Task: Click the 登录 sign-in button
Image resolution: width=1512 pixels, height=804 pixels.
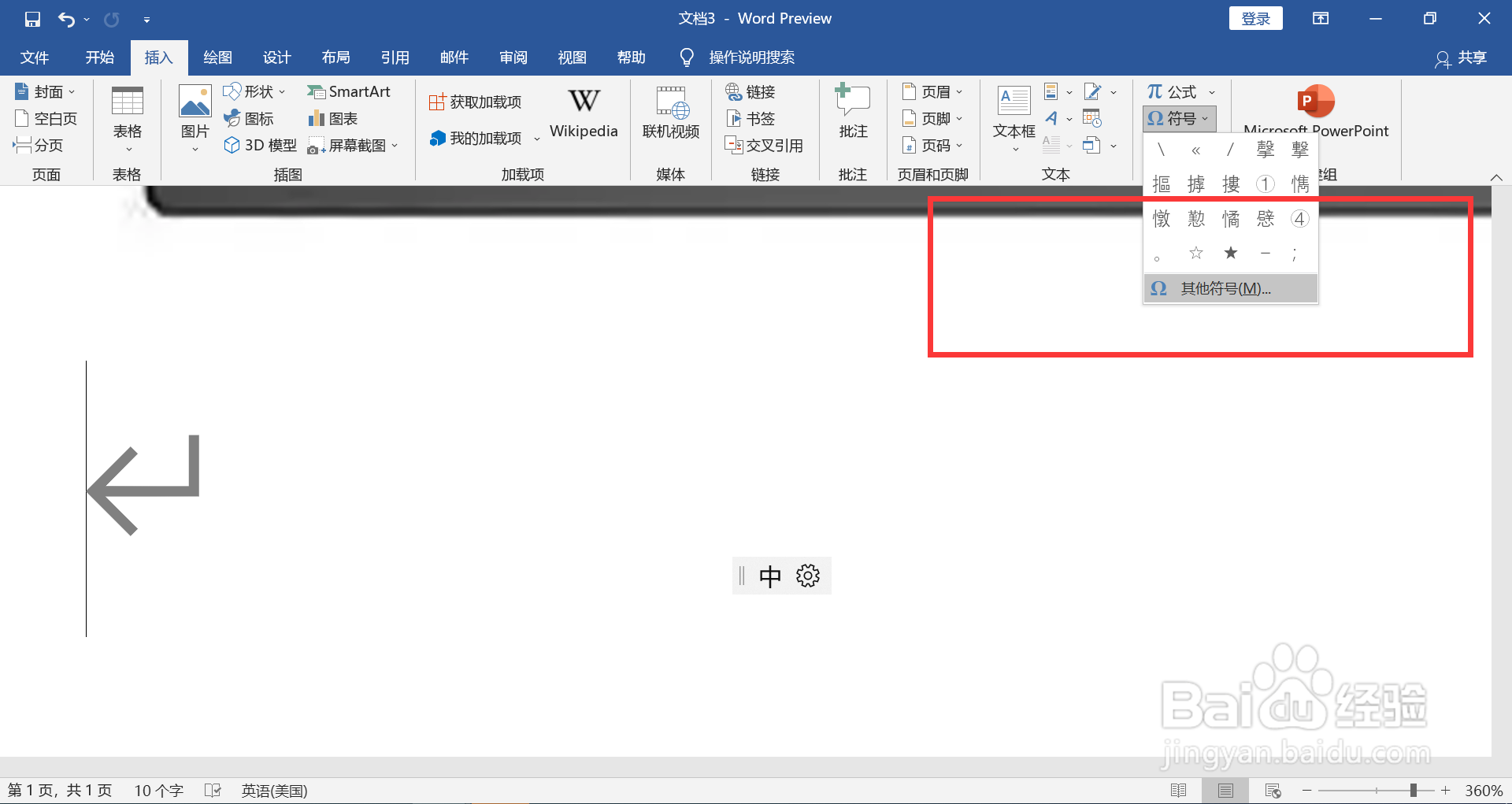Action: (x=1255, y=17)
